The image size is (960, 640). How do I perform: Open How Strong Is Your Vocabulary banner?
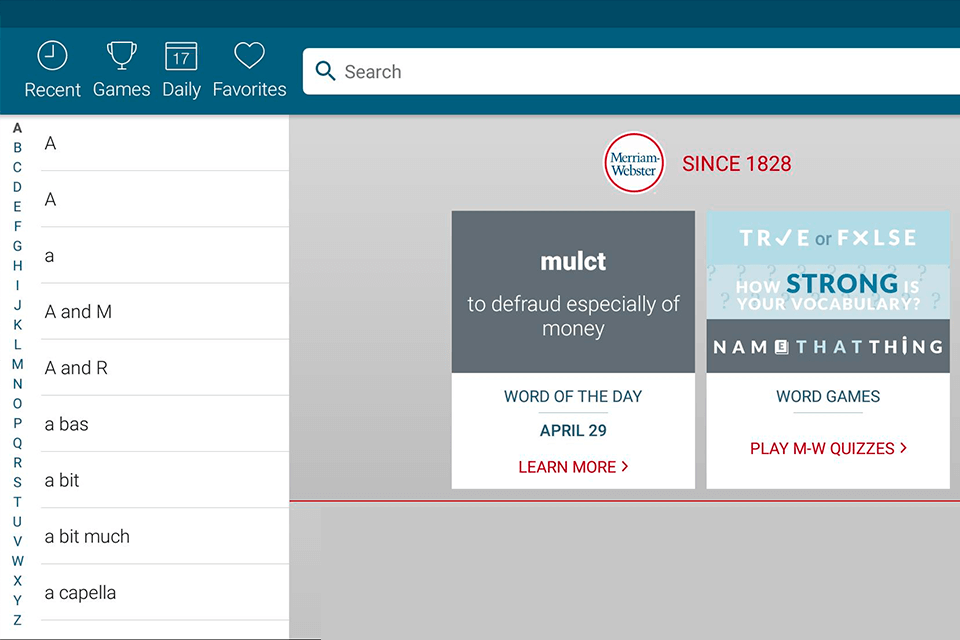[828, 292]
